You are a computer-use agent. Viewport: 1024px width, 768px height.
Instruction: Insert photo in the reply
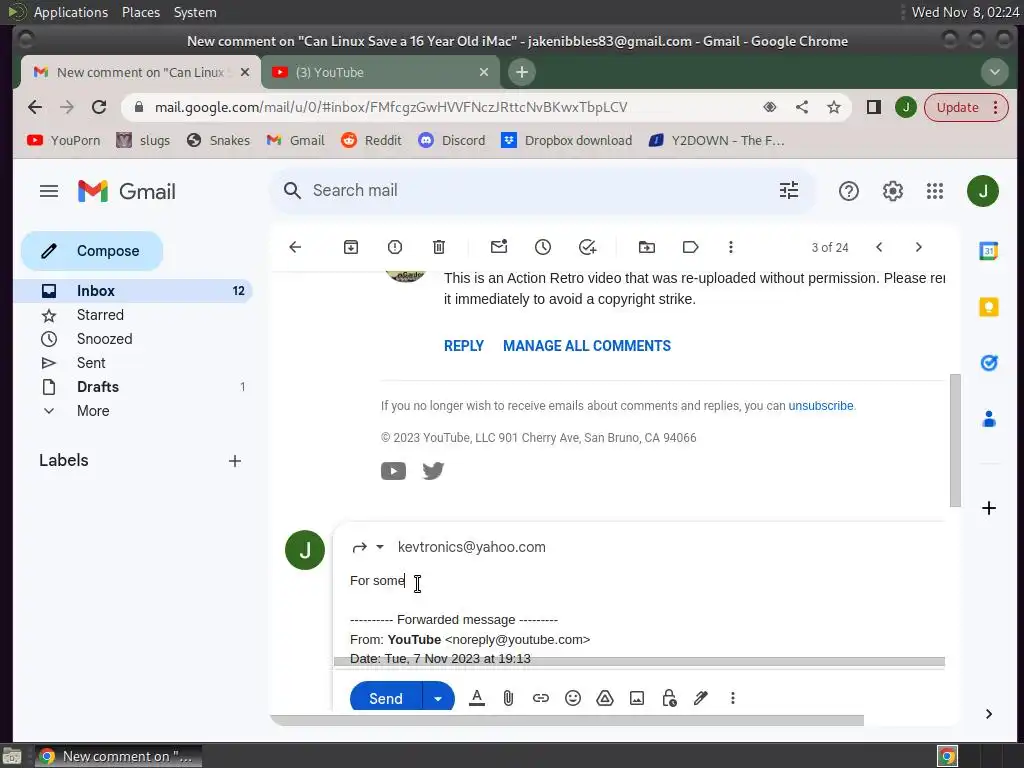(x=637, y=698)
